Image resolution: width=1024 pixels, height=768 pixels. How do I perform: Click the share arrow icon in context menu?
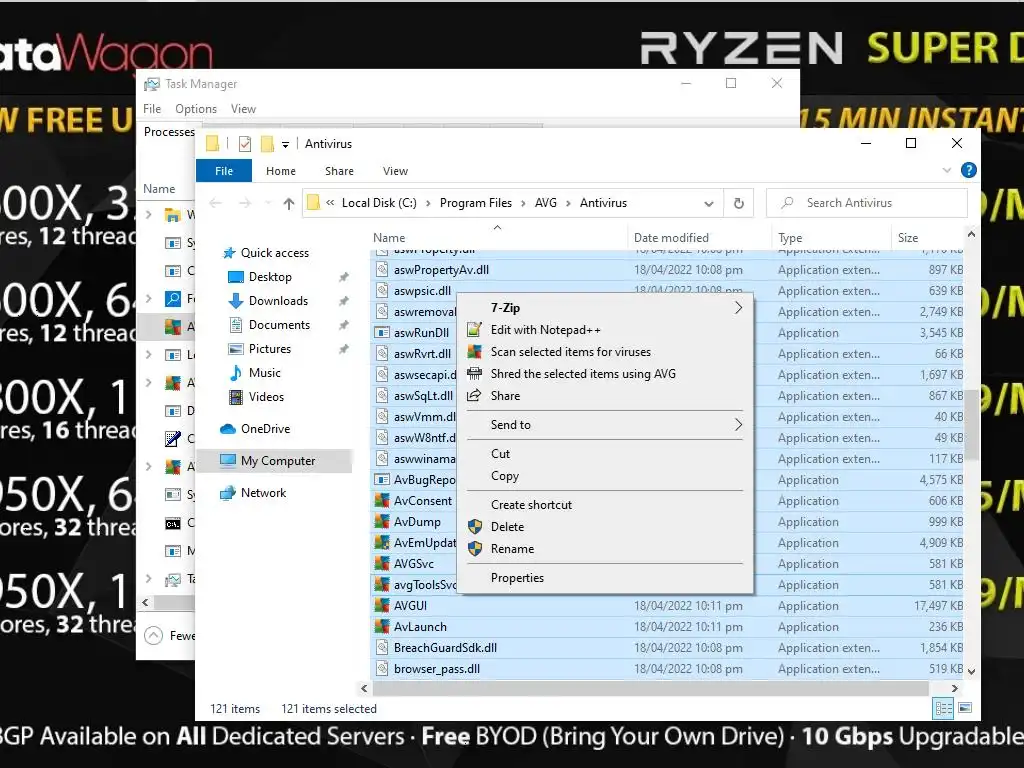click(x=475, y=396)
